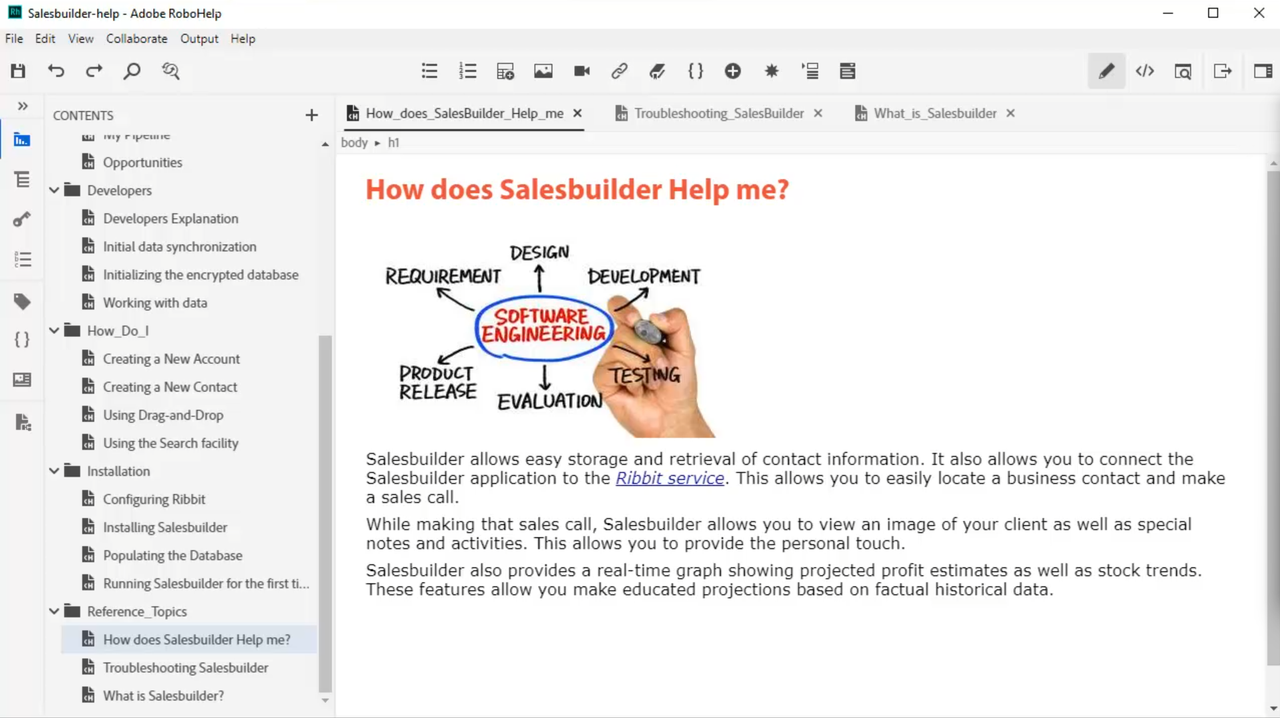Open the Collaborate menu

(x=137, y=39)
